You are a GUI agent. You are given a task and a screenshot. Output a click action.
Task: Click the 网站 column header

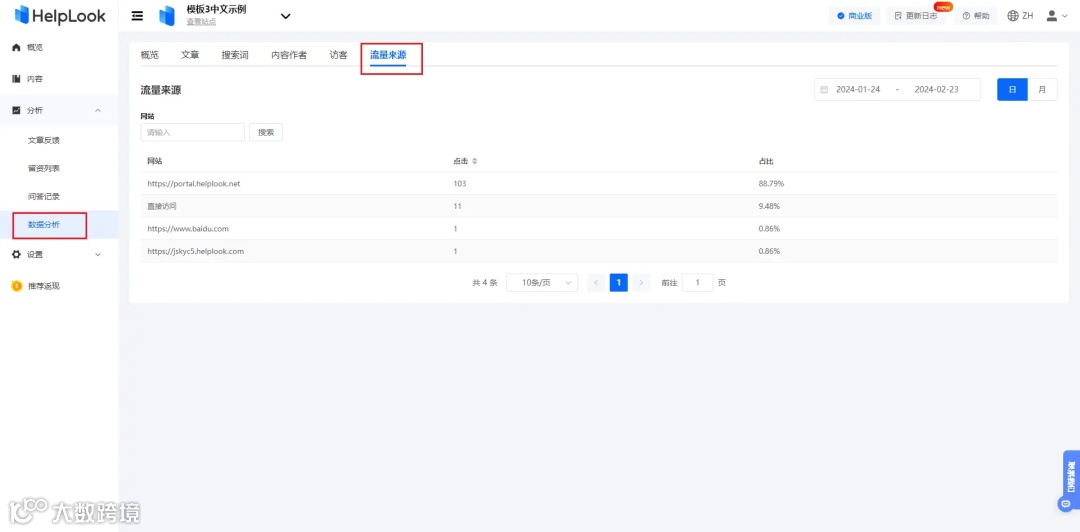pos(155,161)
